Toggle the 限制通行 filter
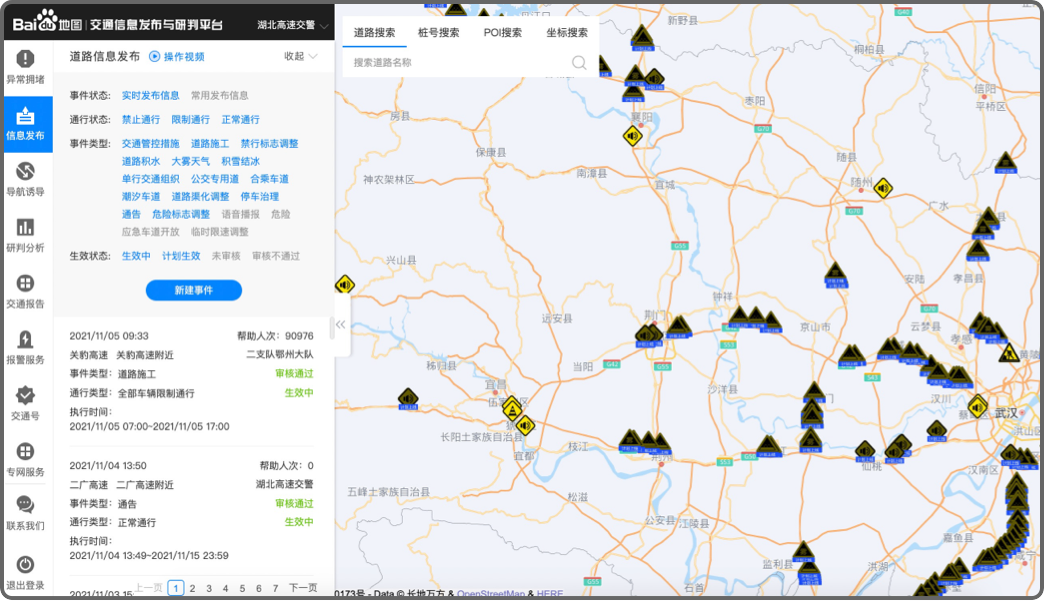Viewport: 1044px width, 602px height. tap(190, 120)
